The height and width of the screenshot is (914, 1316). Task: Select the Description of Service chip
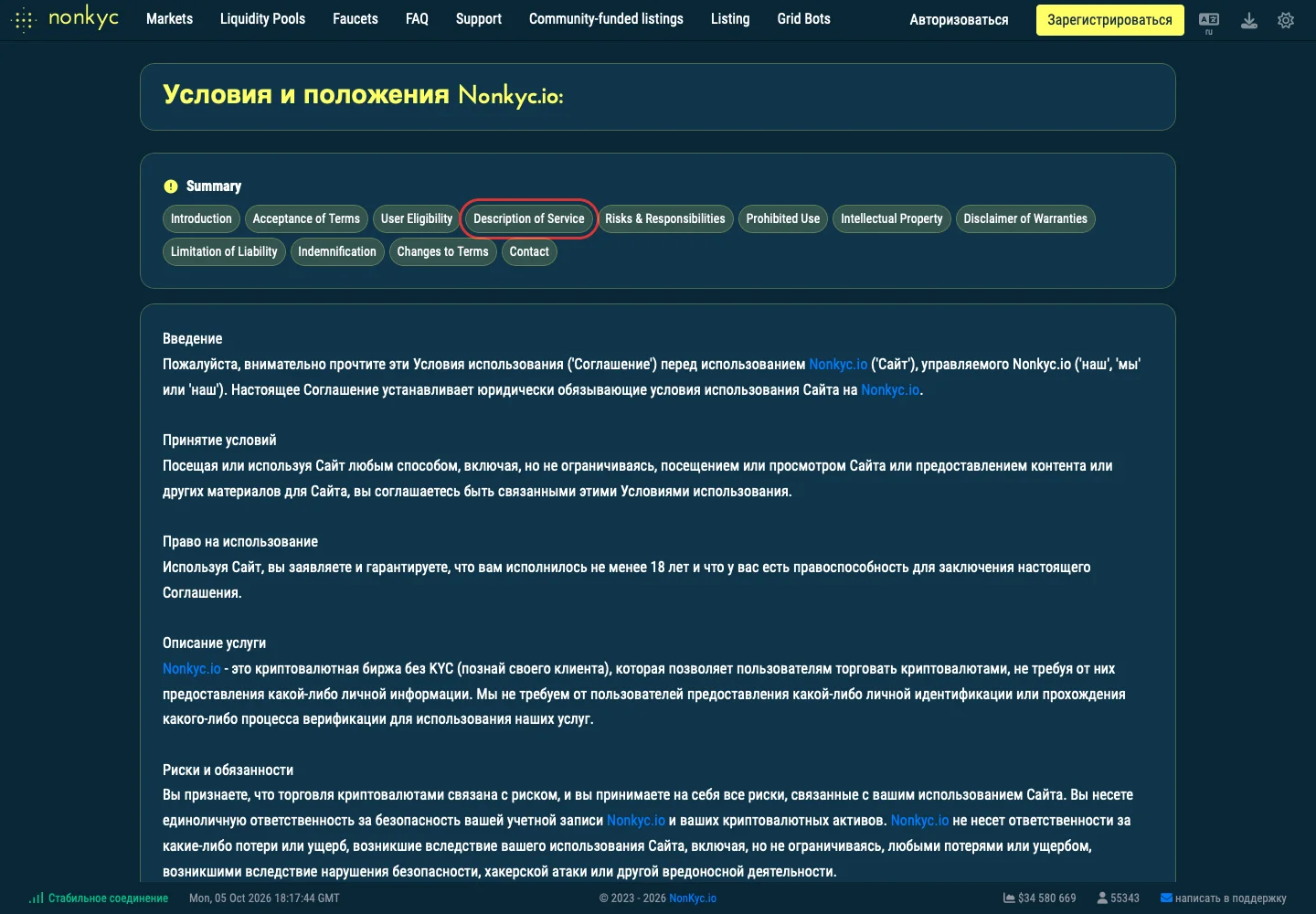pos(529,219)
